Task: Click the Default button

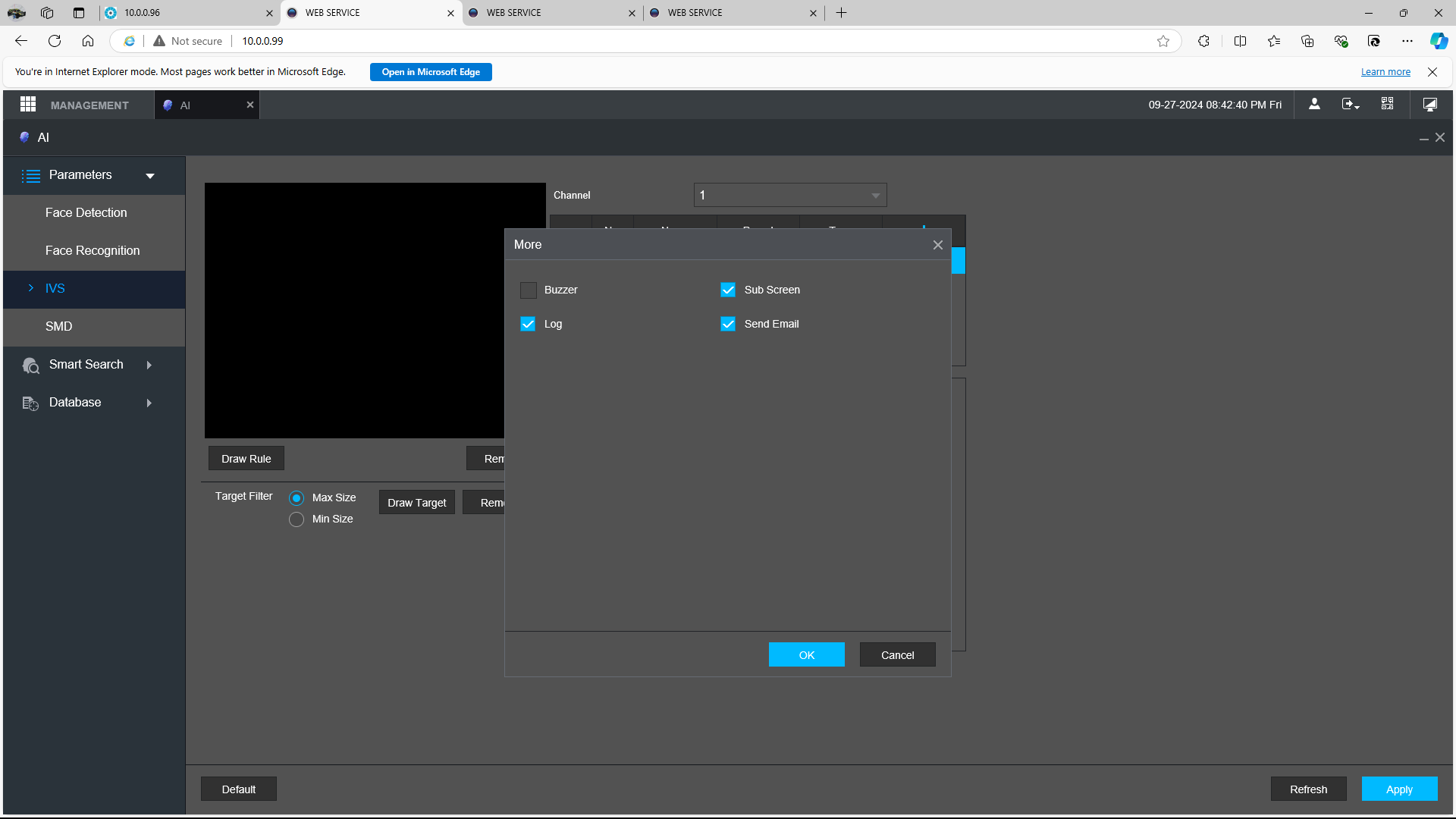Action: pos(239,789)
